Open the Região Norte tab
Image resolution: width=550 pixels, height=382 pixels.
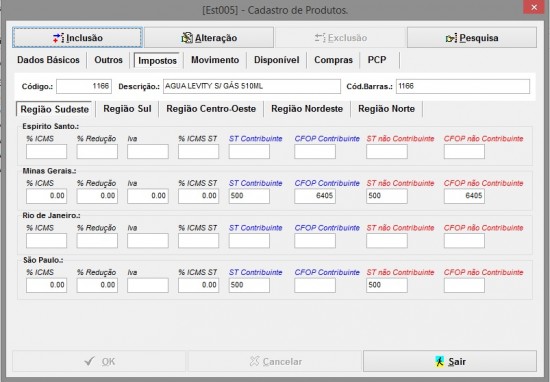click(x=387, y=109)
